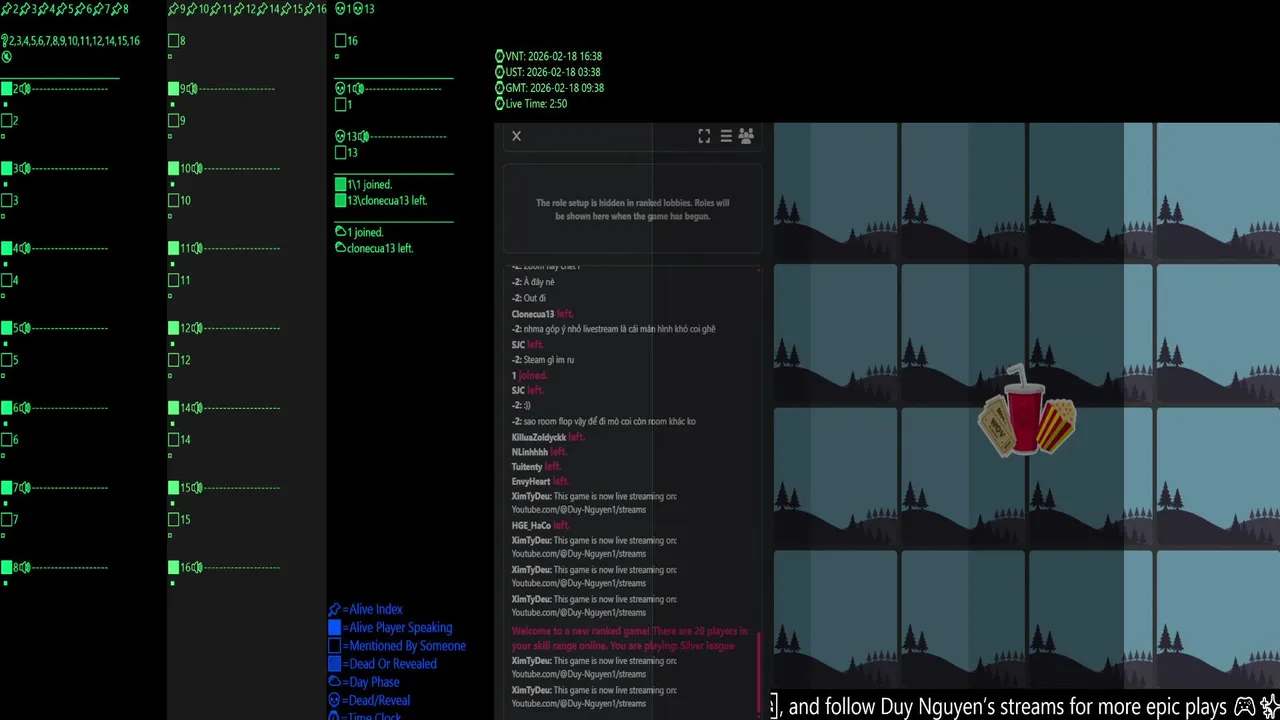Click the clock icon next to GMT time
Viewport: 1280px width, 720px height.
pos(500,88)
